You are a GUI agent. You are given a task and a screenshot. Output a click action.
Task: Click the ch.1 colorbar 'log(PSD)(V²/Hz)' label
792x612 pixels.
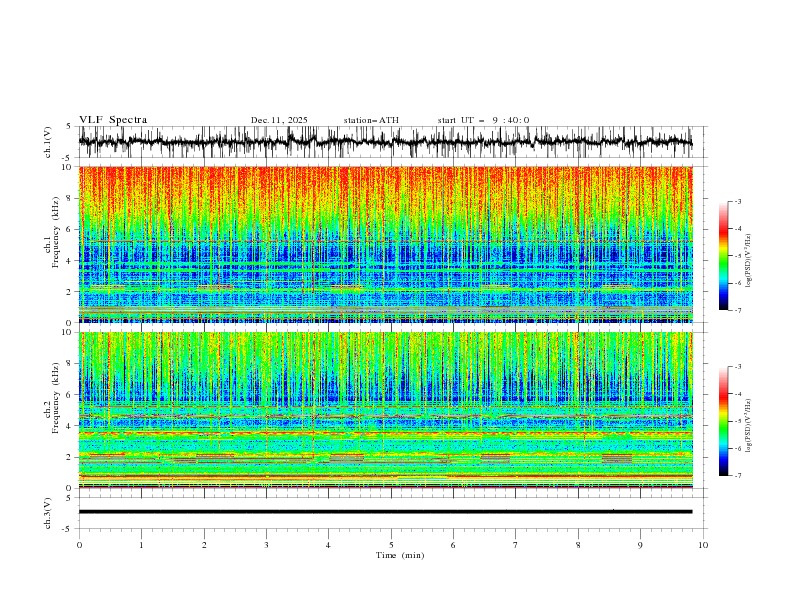tap(749, 261)
